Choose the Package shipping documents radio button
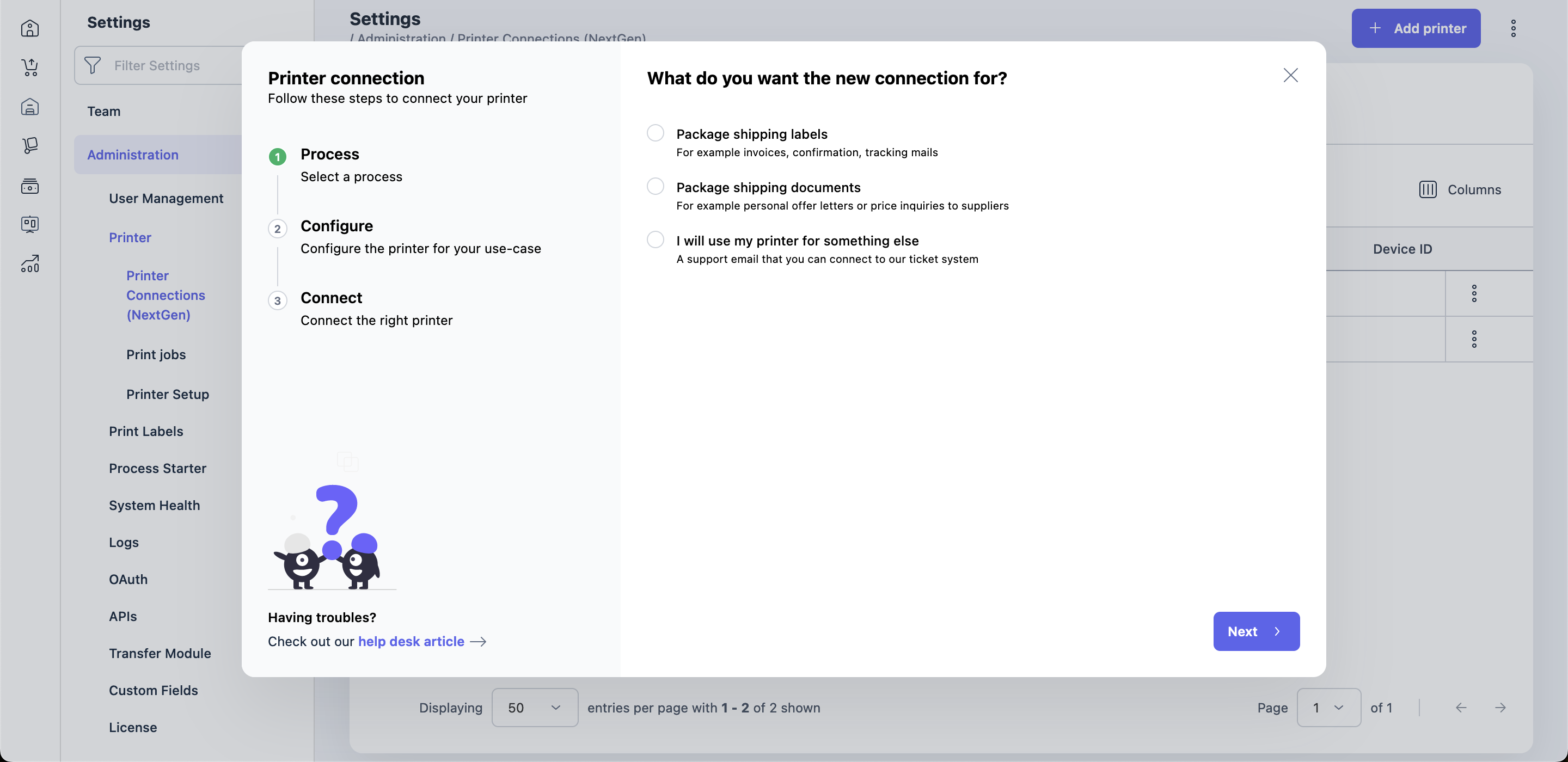The image size is (1568, 762). (655, 186)
